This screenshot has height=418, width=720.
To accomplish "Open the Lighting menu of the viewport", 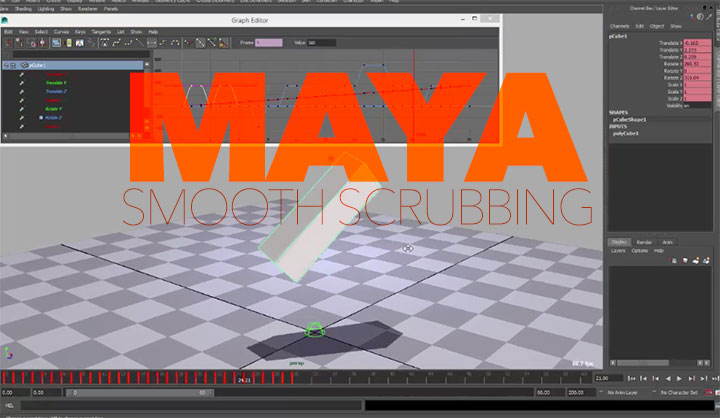I will pyautogui.click(x=45, y=9).
